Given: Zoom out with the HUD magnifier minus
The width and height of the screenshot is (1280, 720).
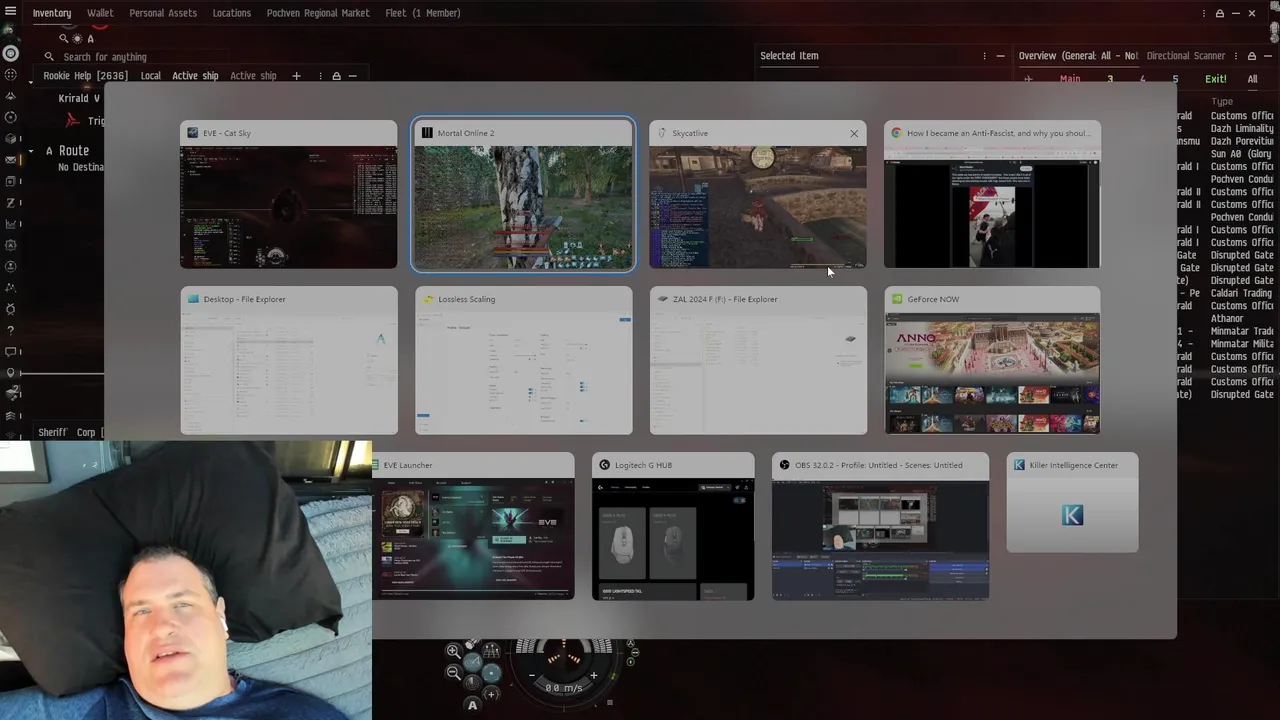Looking at the screenshot, I should coord(454,673).
